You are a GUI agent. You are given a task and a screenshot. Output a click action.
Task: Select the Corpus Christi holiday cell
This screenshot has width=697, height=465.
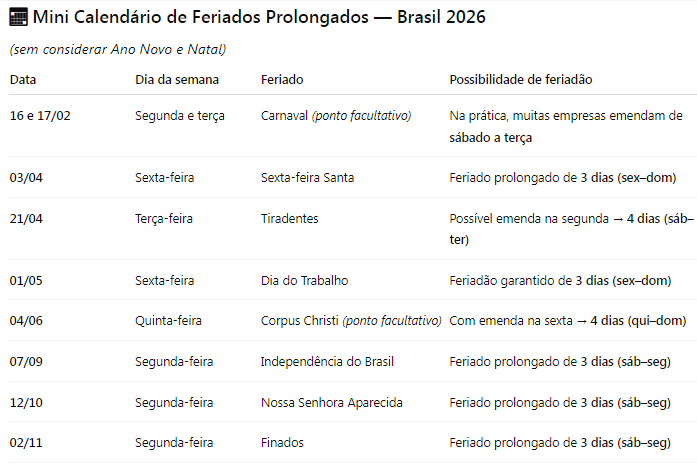tap(351, 321)
